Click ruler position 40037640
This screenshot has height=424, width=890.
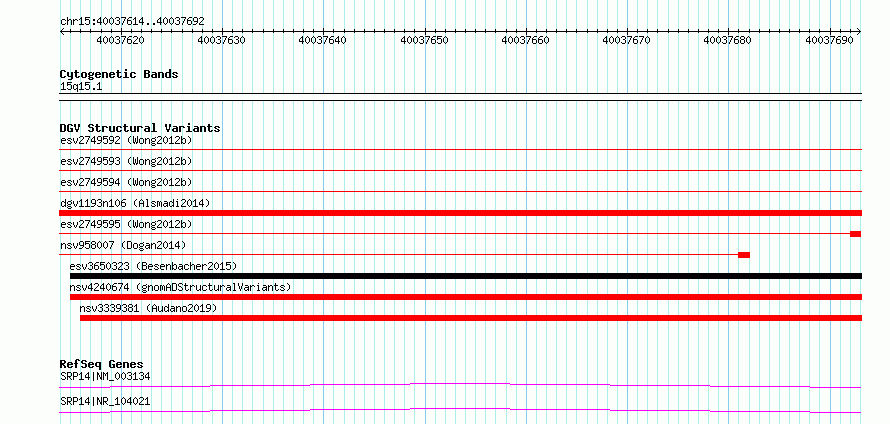coord(322,40)
